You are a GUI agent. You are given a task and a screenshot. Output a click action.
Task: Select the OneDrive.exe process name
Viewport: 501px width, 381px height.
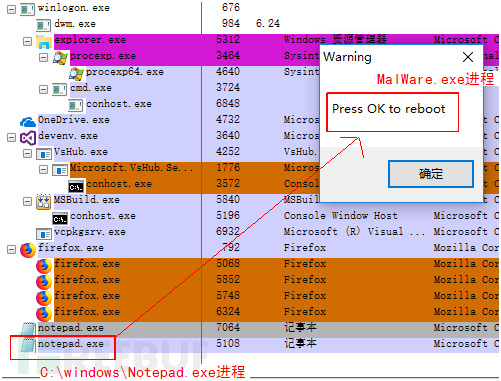click(74, 120)
